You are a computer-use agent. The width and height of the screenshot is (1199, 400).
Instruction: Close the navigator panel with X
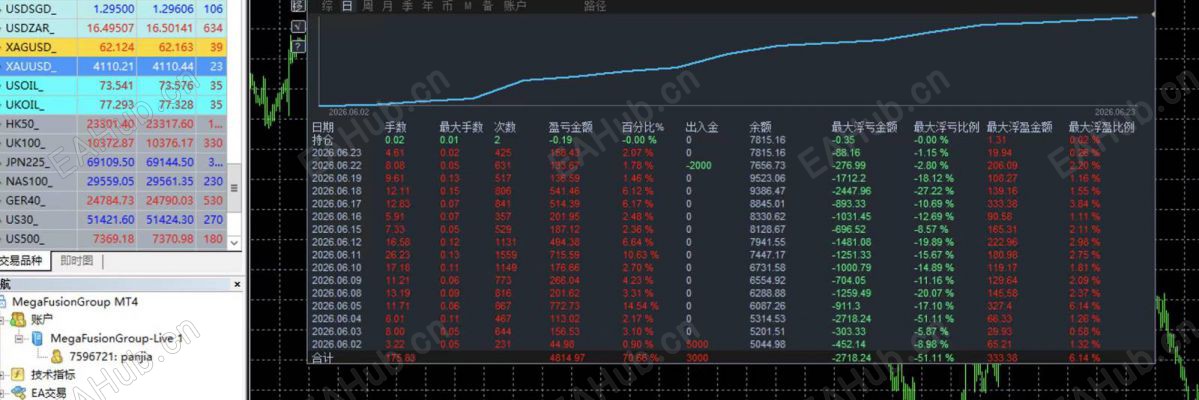coord(236,284)
